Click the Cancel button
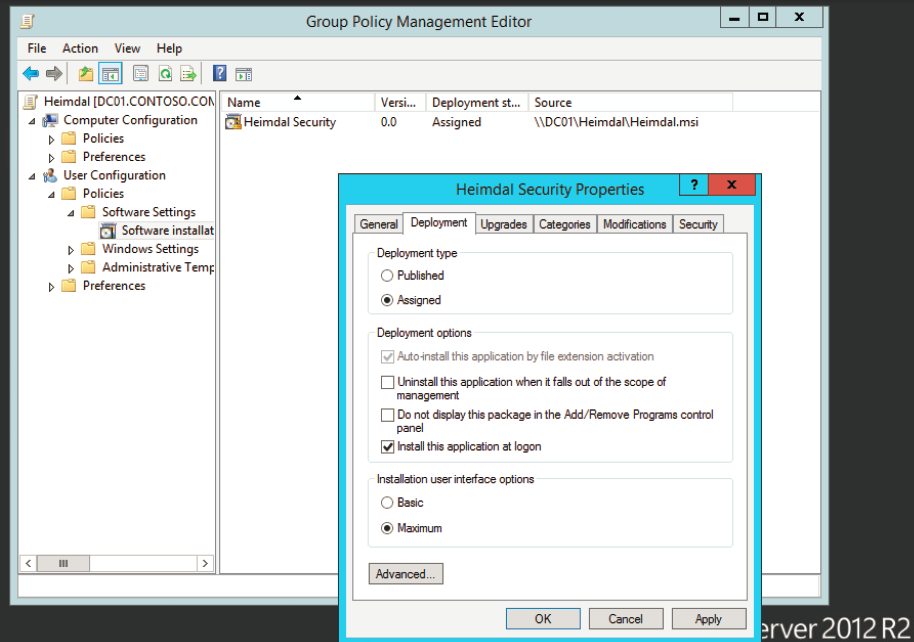The height and width of the screenshot is (642, 914). coord(626,619)
